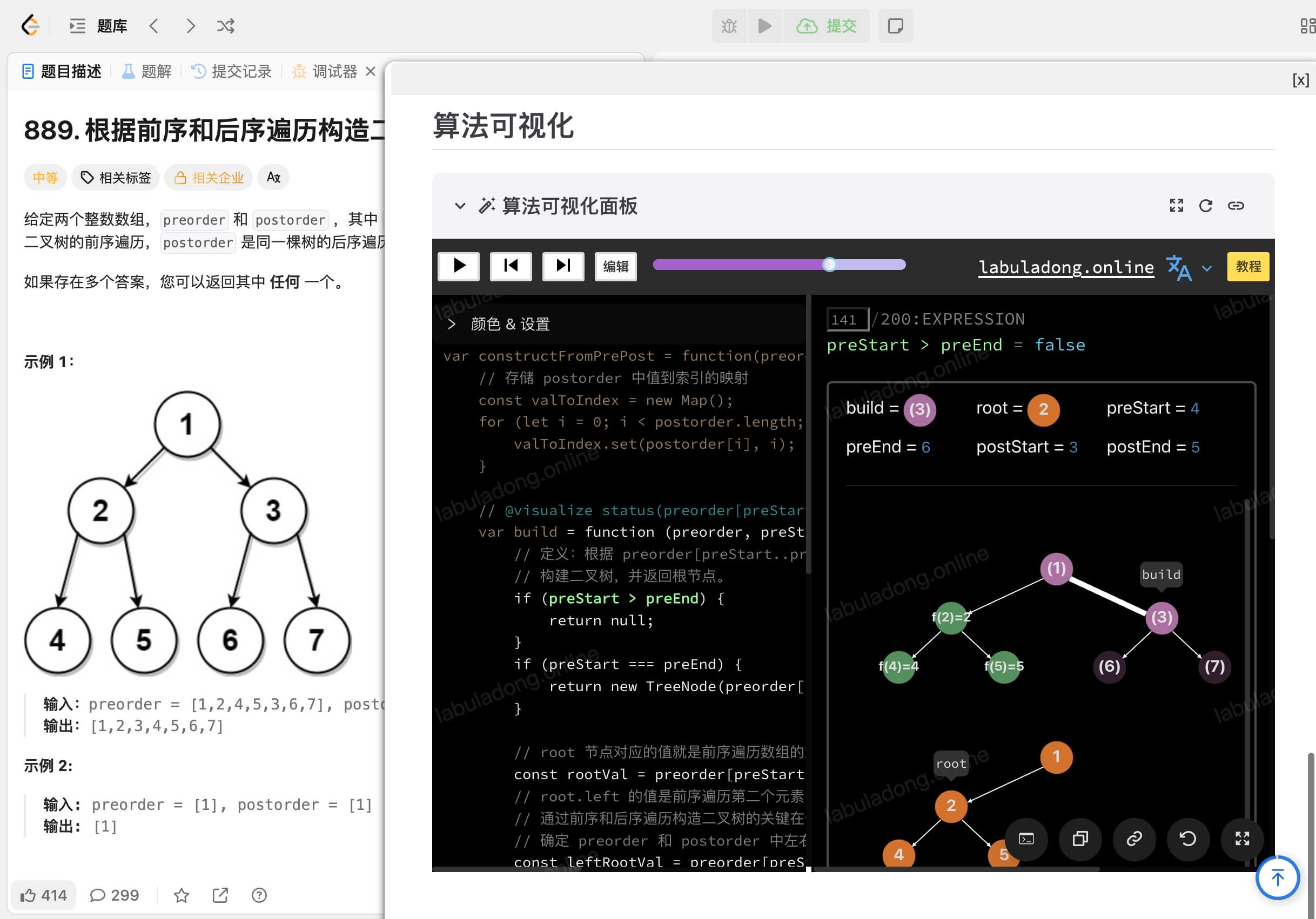Click the scroll-to-top arrow button
Screen dimensions: 1316x919
coord(1277,877)
